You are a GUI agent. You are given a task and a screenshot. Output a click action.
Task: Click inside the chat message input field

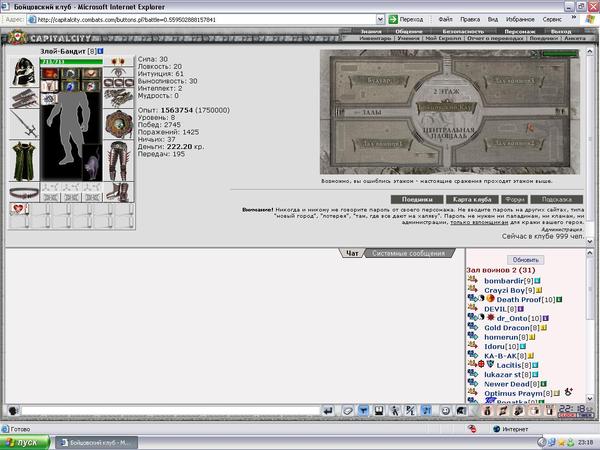pyautogui.click(x=171, y=411)
